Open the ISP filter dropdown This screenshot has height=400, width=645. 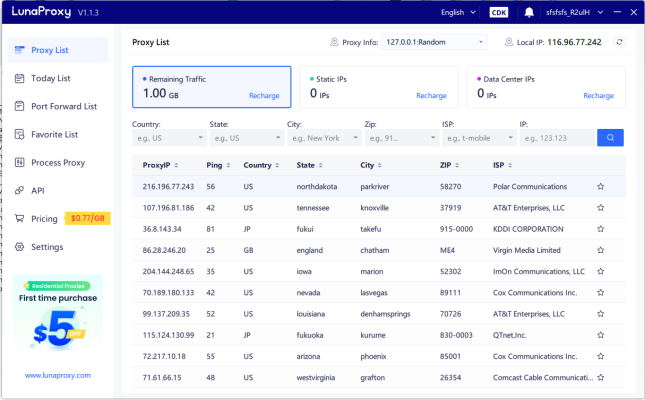479,138
